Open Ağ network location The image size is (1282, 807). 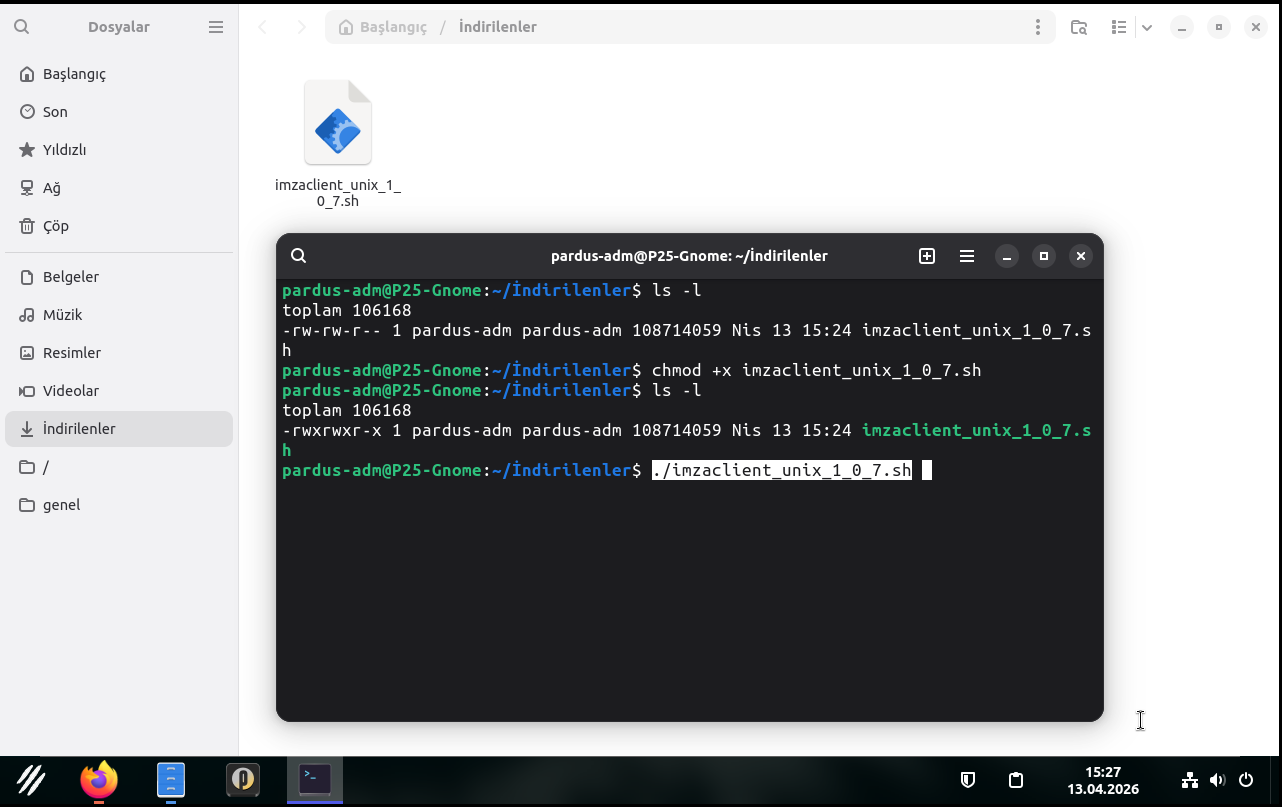point(119,188)
